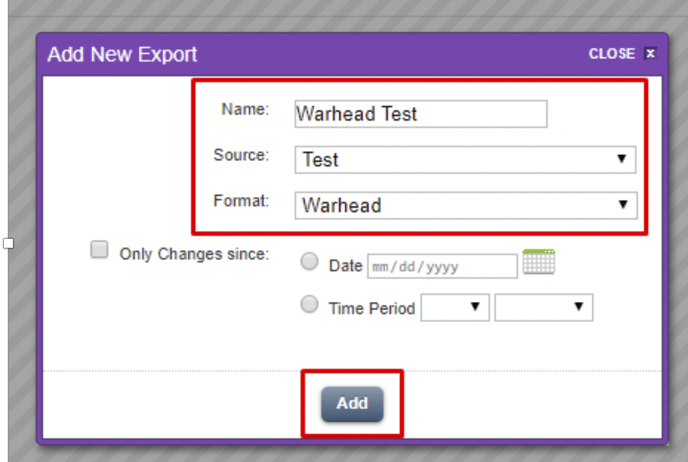Open the calendar date picker icon
Screen dimensions: 688x462
pyautogui.click(x=539, y=262)
